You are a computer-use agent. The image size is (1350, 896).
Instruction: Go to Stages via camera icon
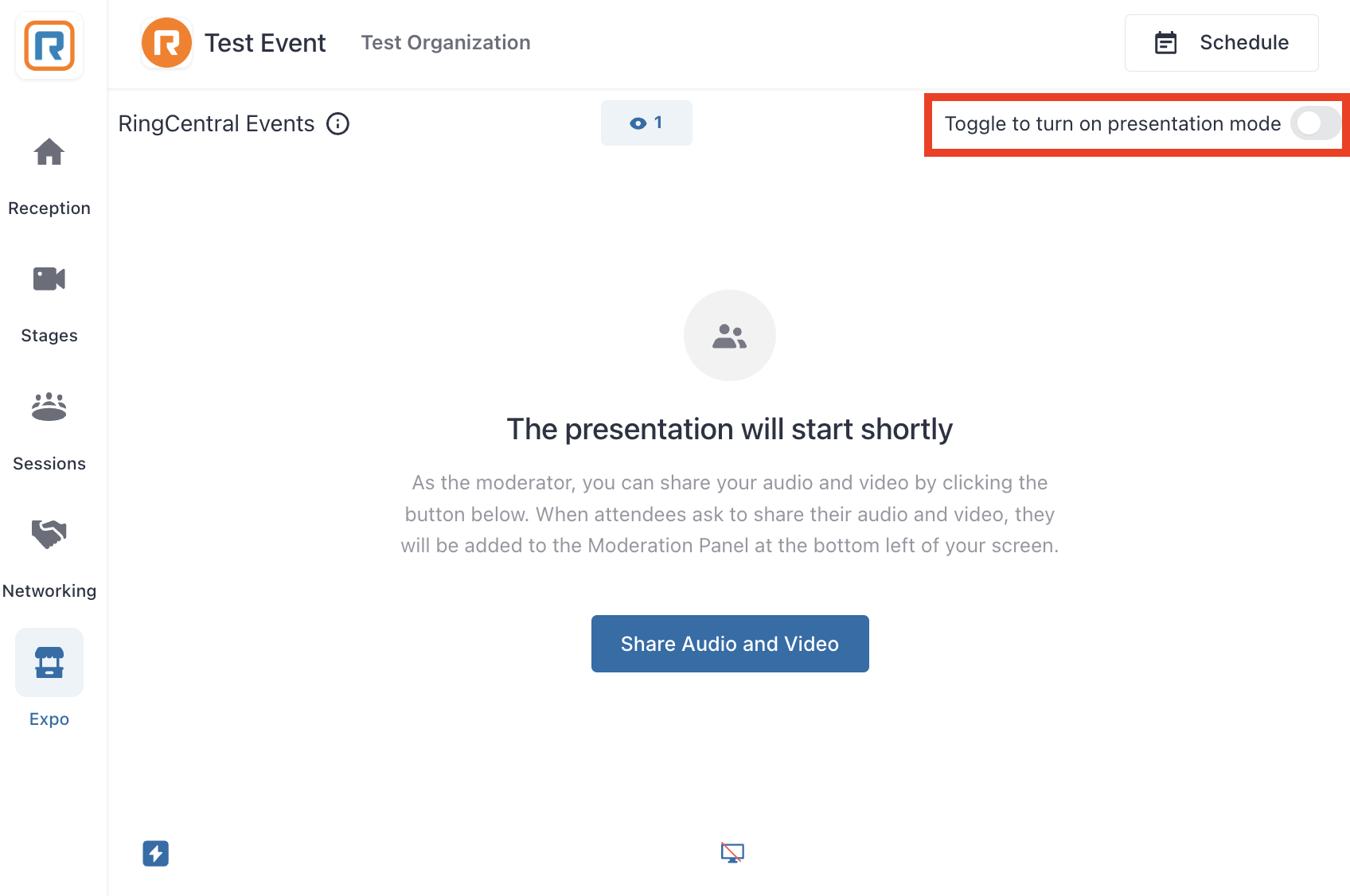[49, 279]
